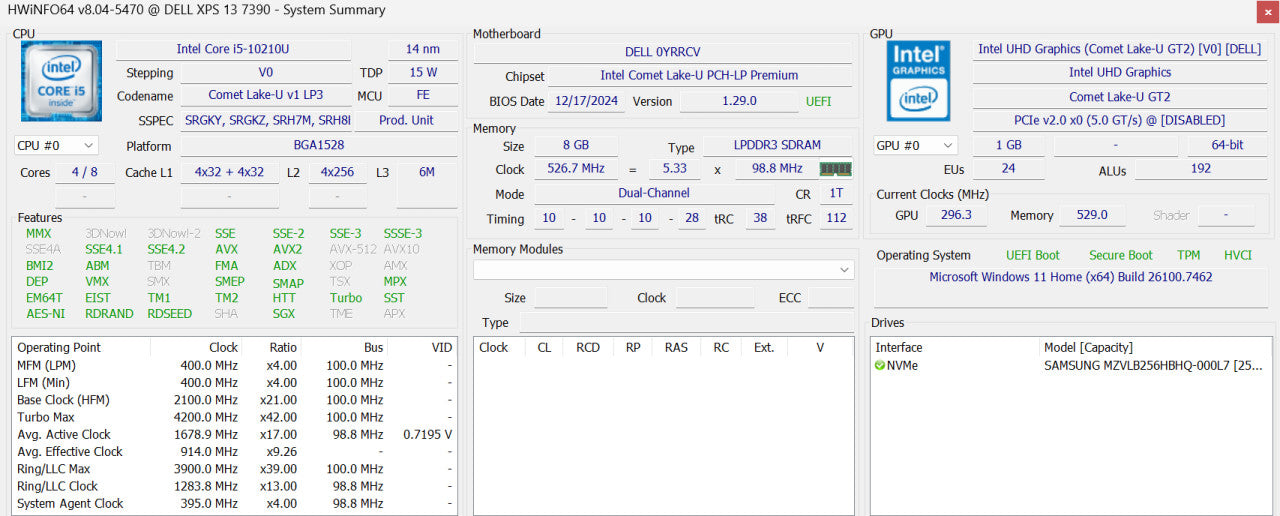Open the GPU #0 selector dropdown
Screen dimensions: 1280x516
(915, 146)
